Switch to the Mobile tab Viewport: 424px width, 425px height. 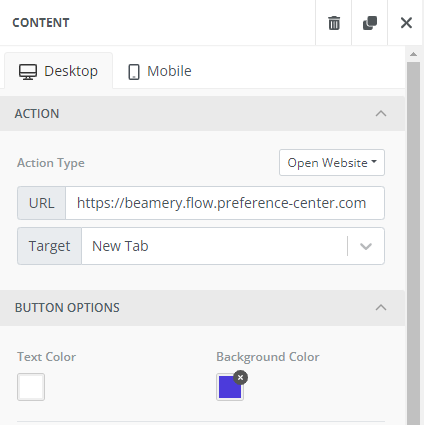coord(160,71)
